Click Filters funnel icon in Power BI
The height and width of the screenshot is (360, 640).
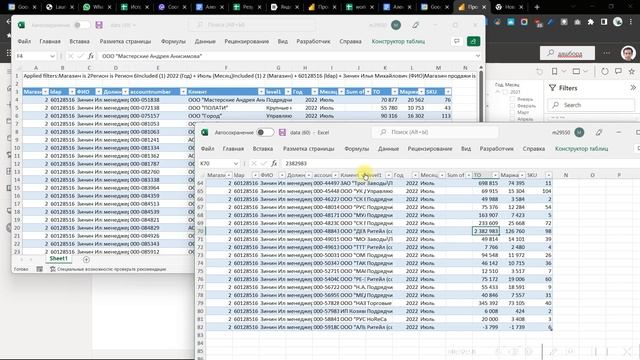[552, 88]
